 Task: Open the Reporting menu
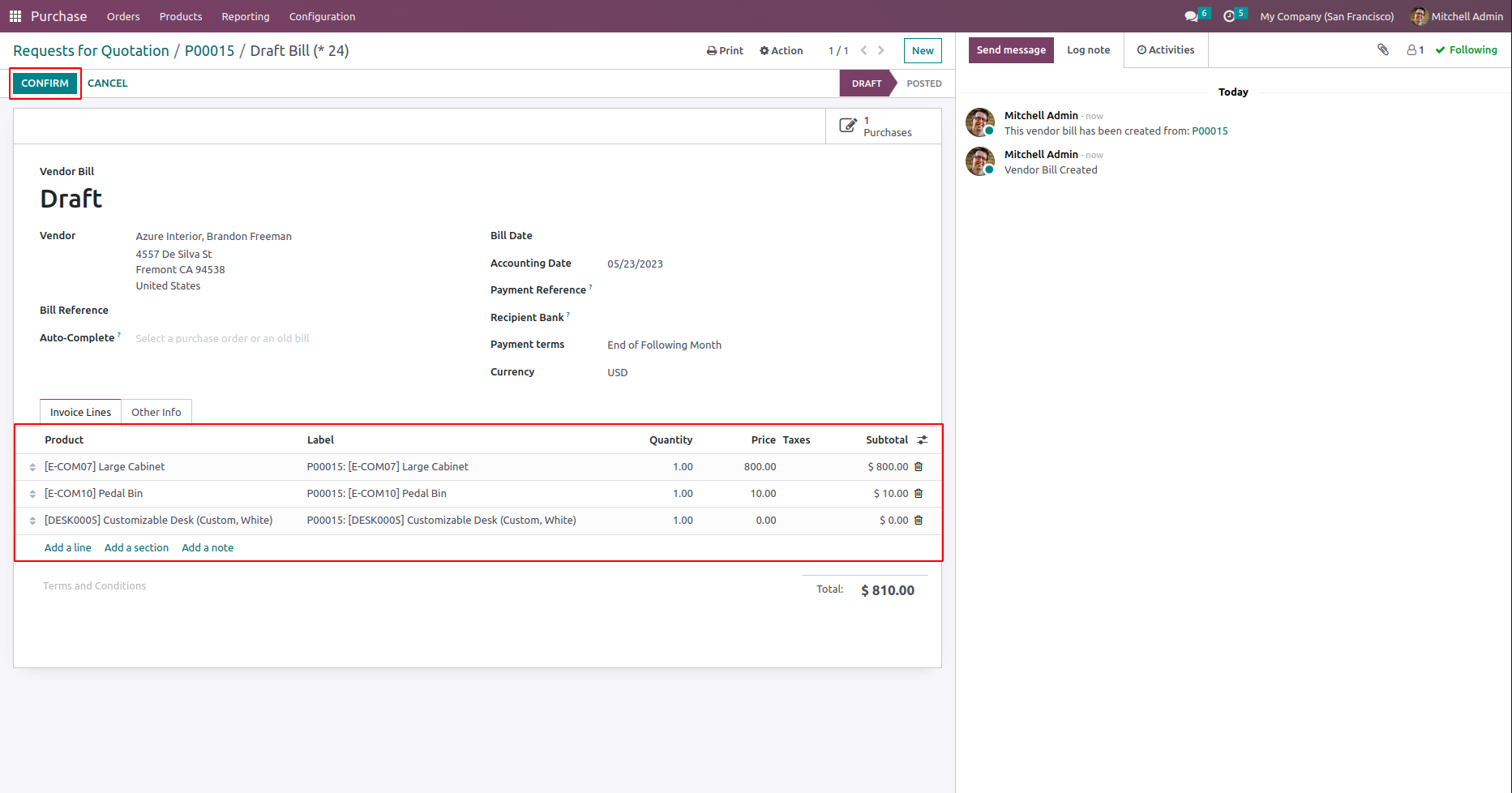tap(246, 16)
